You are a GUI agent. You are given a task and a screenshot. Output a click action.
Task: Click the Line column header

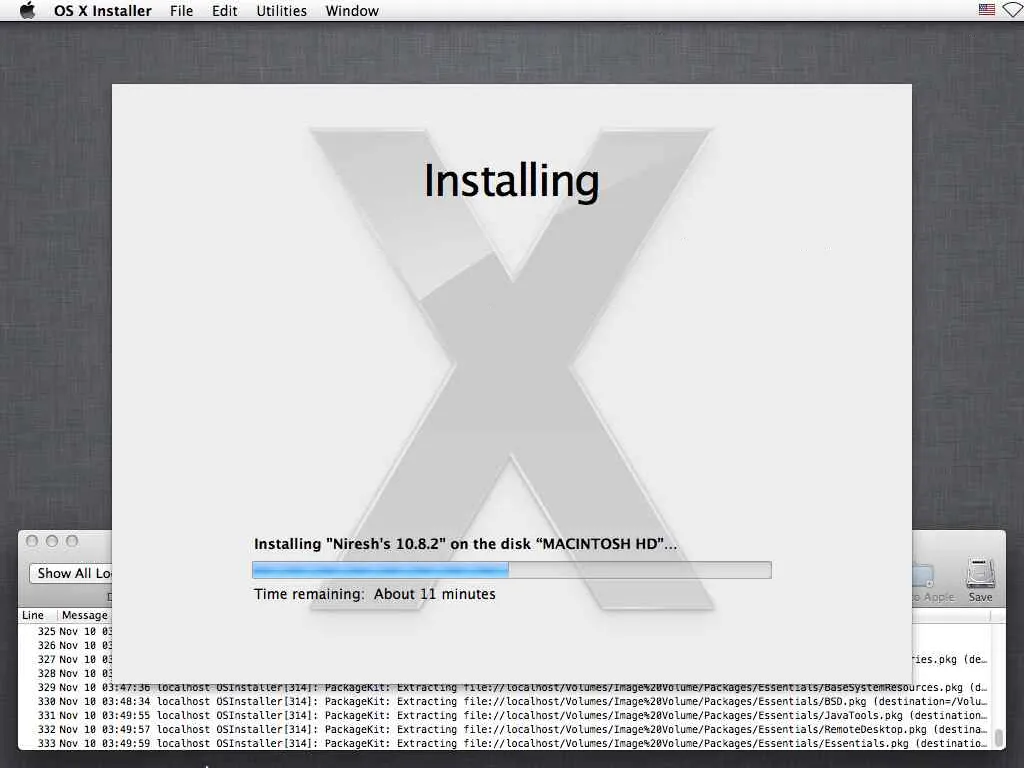point(33,615)
